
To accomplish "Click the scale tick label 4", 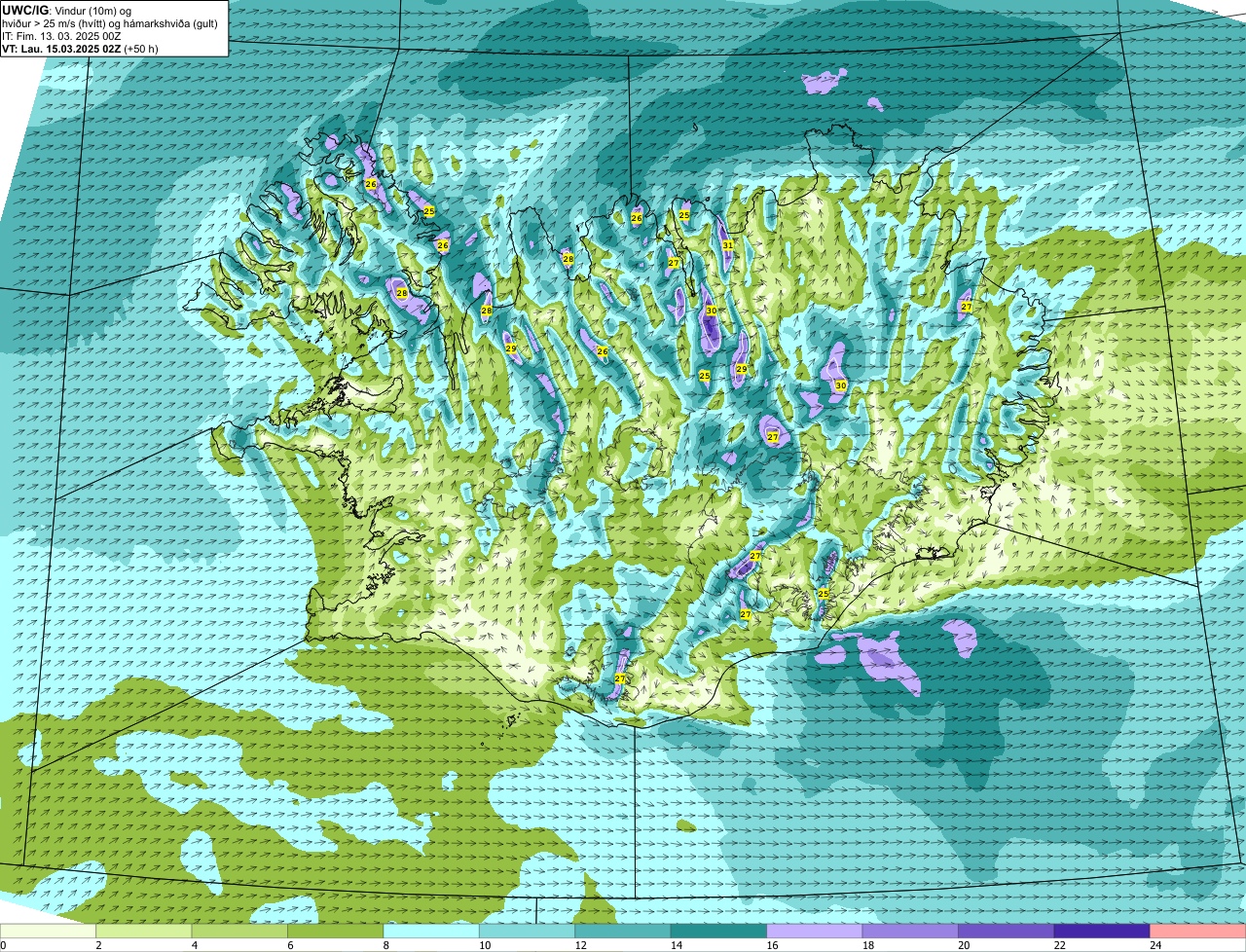I will (195, 945).
